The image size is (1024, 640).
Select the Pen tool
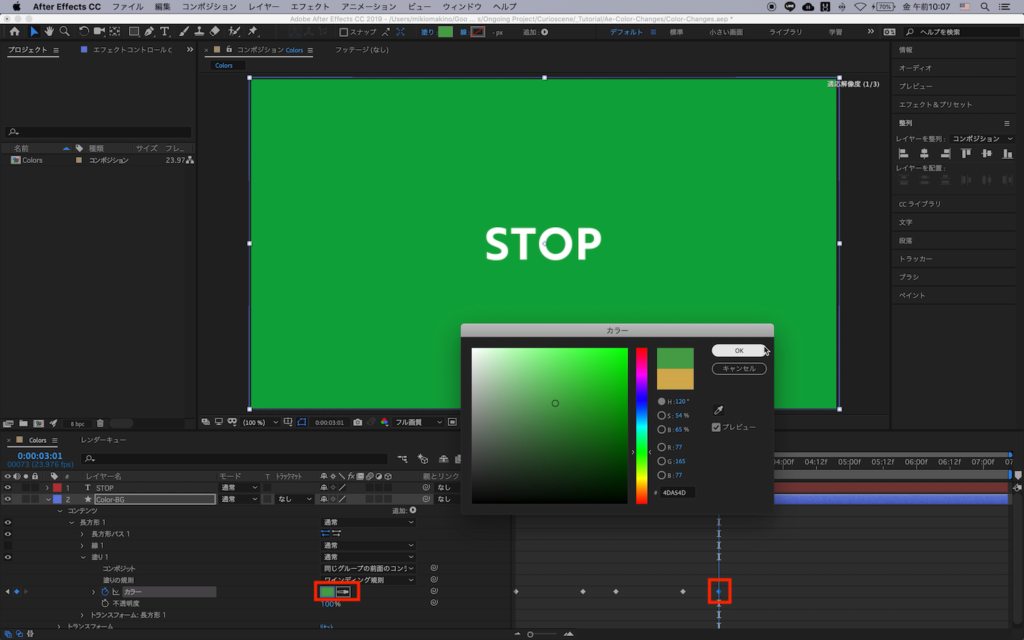[150, 32]
